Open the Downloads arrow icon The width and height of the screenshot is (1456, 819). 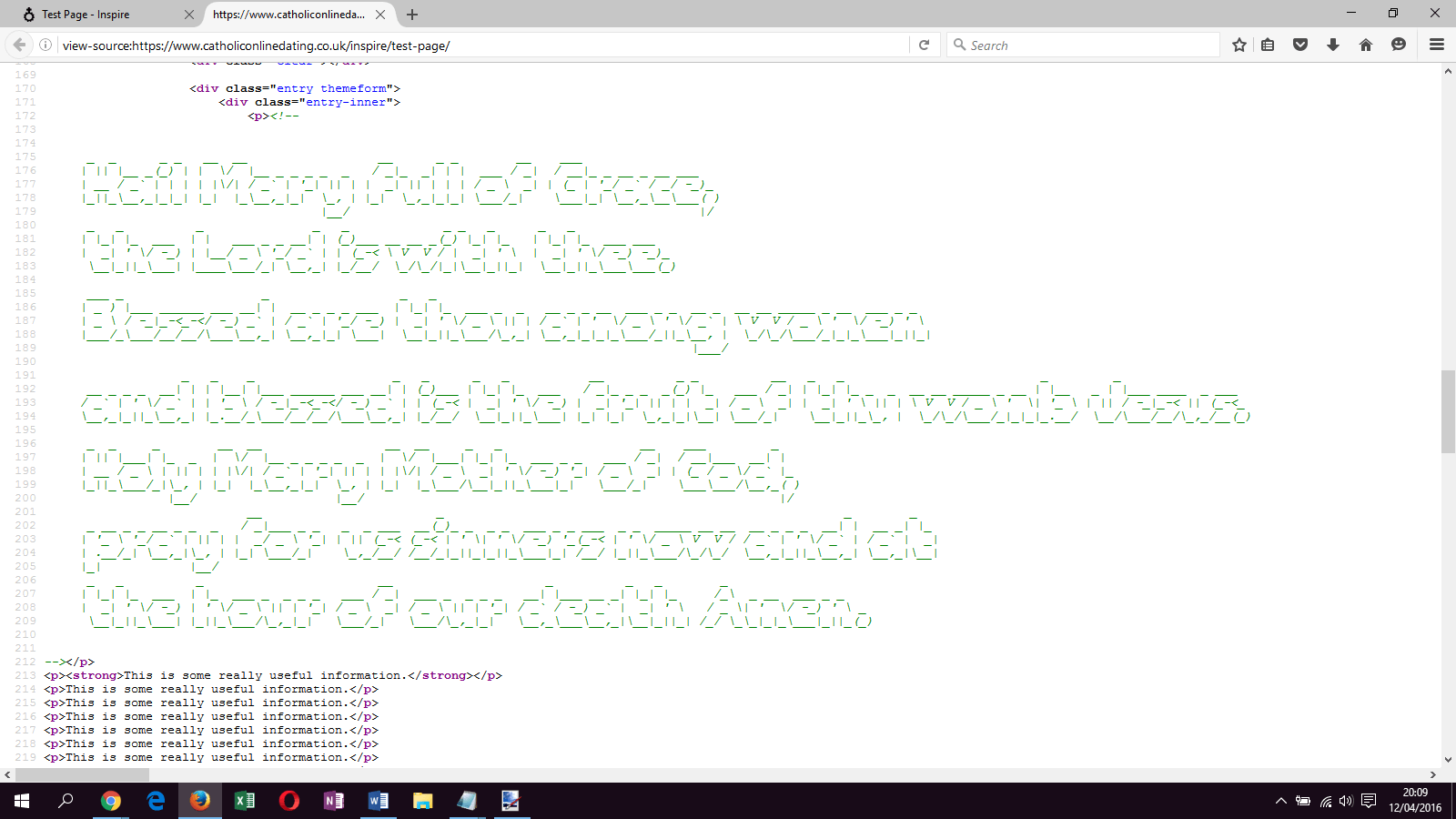(x=1333, y=45)
